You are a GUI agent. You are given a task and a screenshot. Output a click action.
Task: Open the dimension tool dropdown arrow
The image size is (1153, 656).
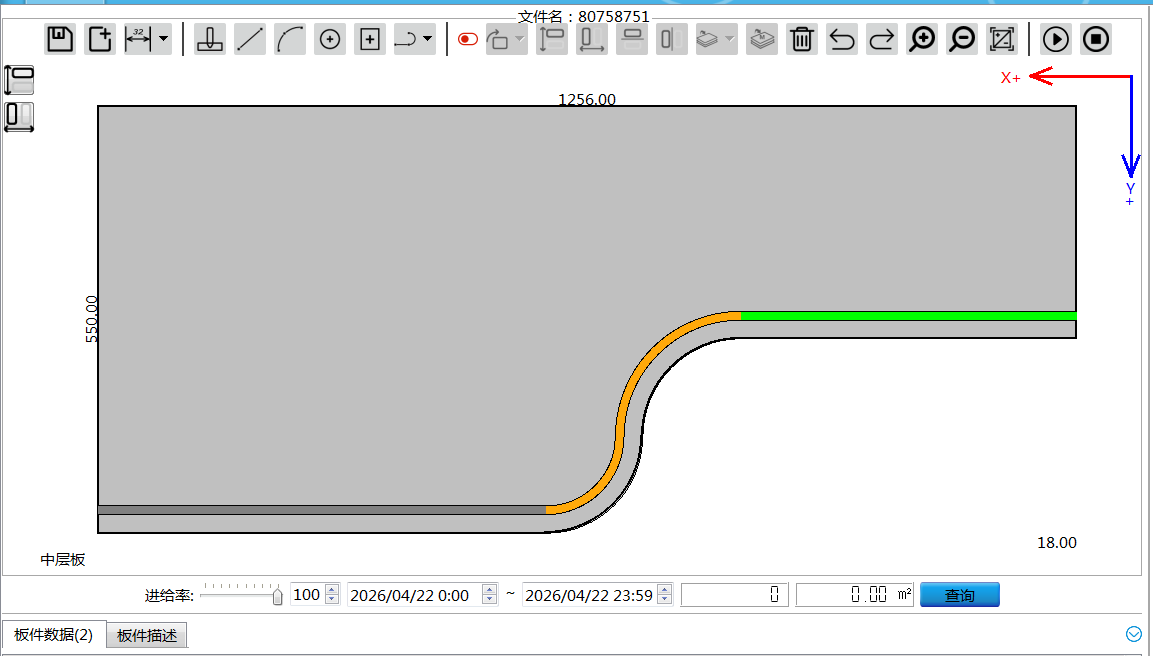[x=163, y=39]
